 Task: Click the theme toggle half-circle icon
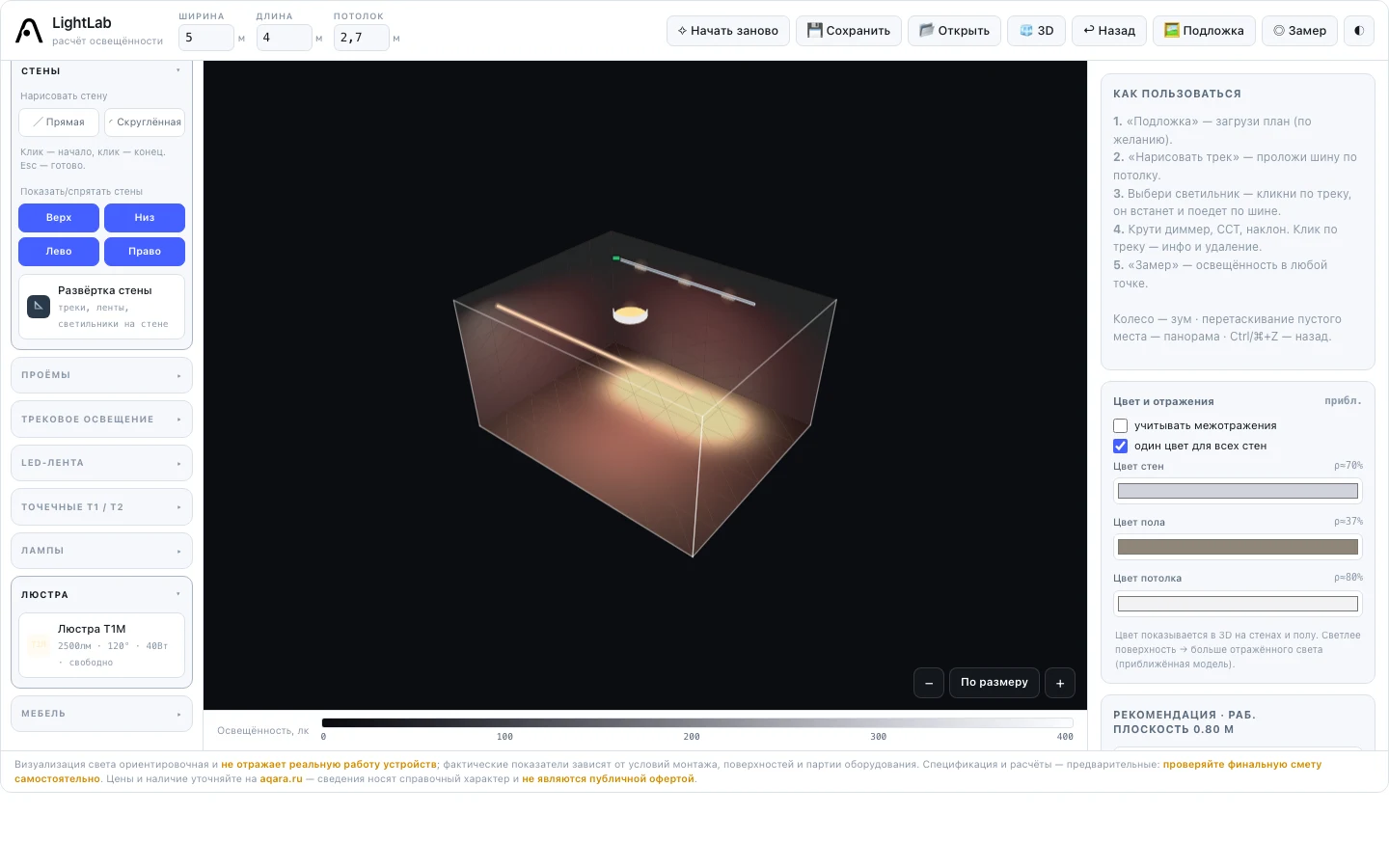(x=1358, y=31)
